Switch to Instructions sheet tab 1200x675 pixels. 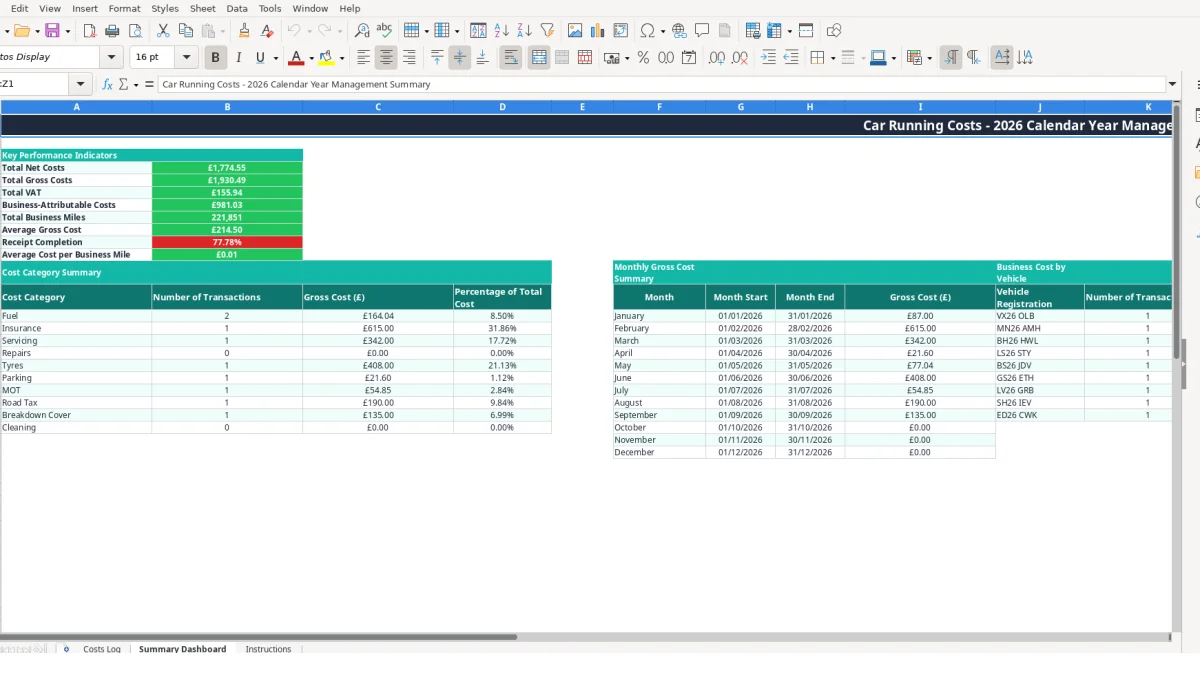268,649
